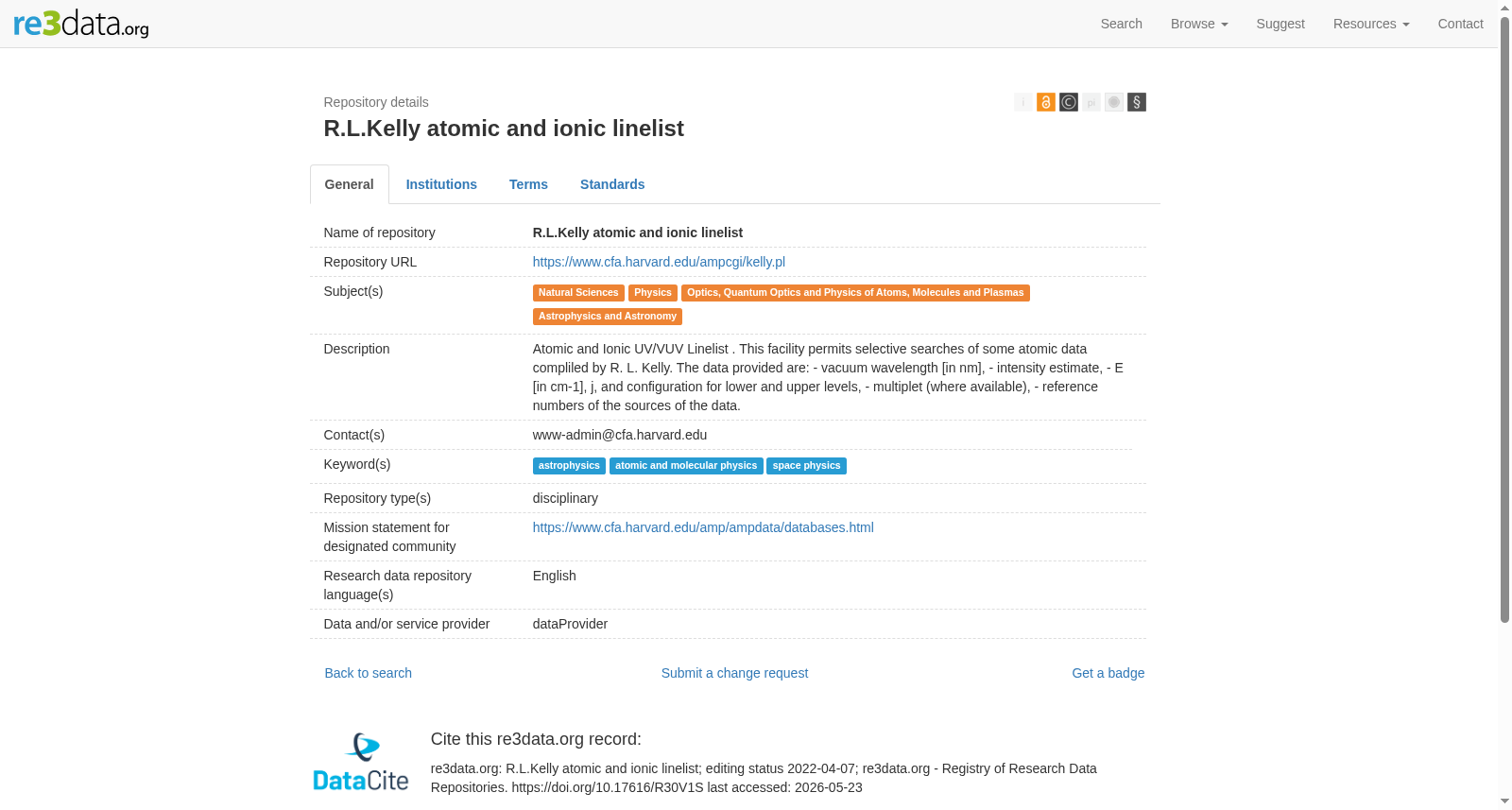This screenshot has height=810, width=1512.
Task: Click the section sign policy icon
Action: pyautogui.click(x=1137, y=102)
